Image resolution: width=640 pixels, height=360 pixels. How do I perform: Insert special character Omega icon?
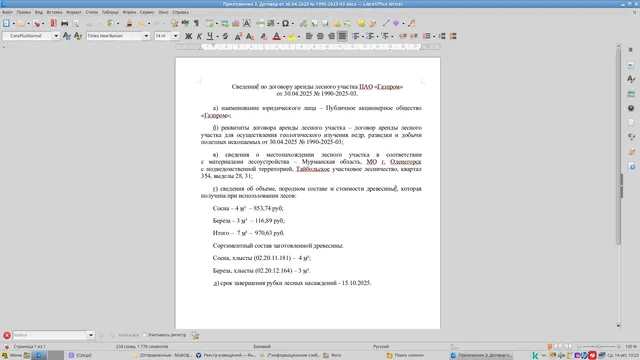[x=286, y=24]
